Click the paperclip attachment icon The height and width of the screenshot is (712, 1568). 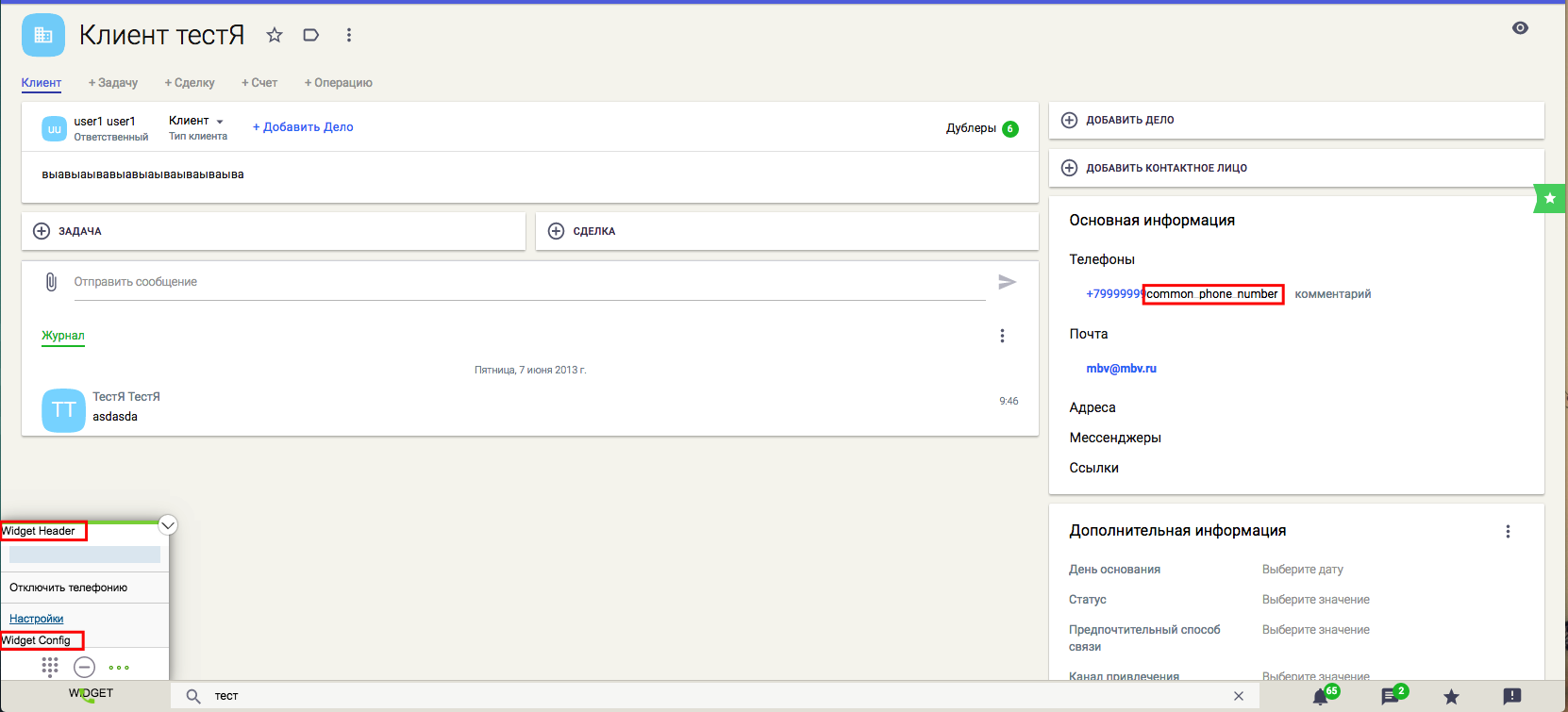coord(51,282)
